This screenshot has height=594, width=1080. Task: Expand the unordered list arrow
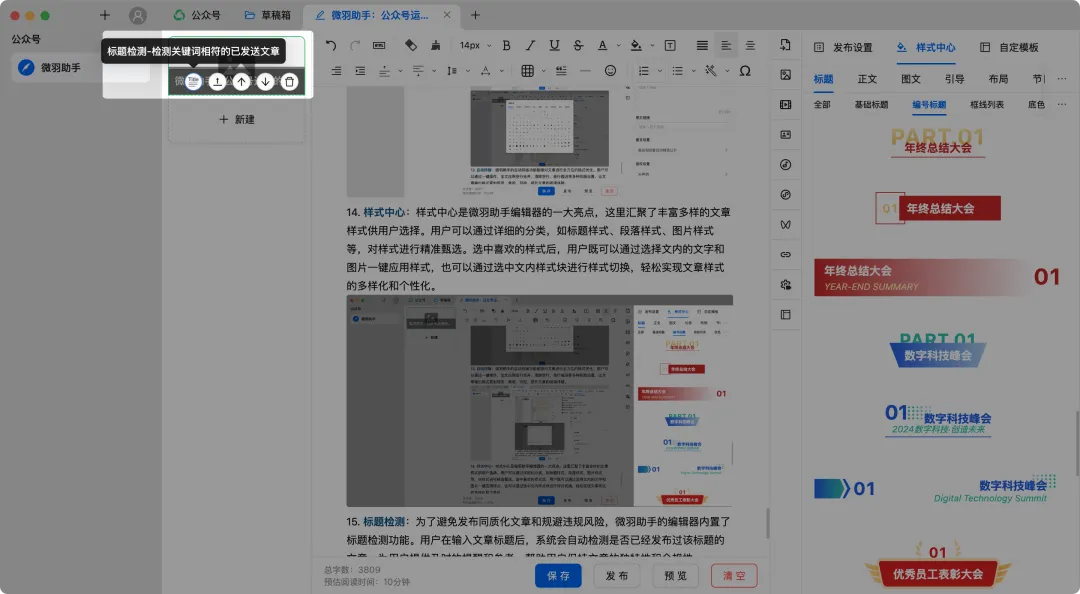pos(693,71)
